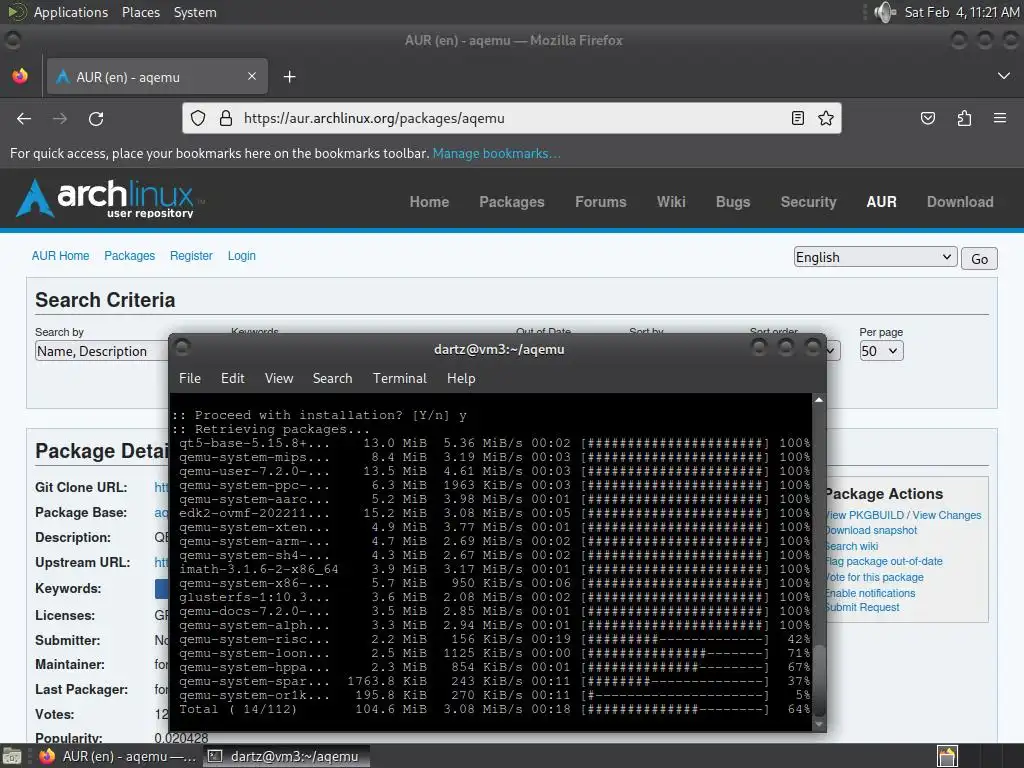
Task: Open the Firefox hamburger application menu
Action: [1000, 118]
